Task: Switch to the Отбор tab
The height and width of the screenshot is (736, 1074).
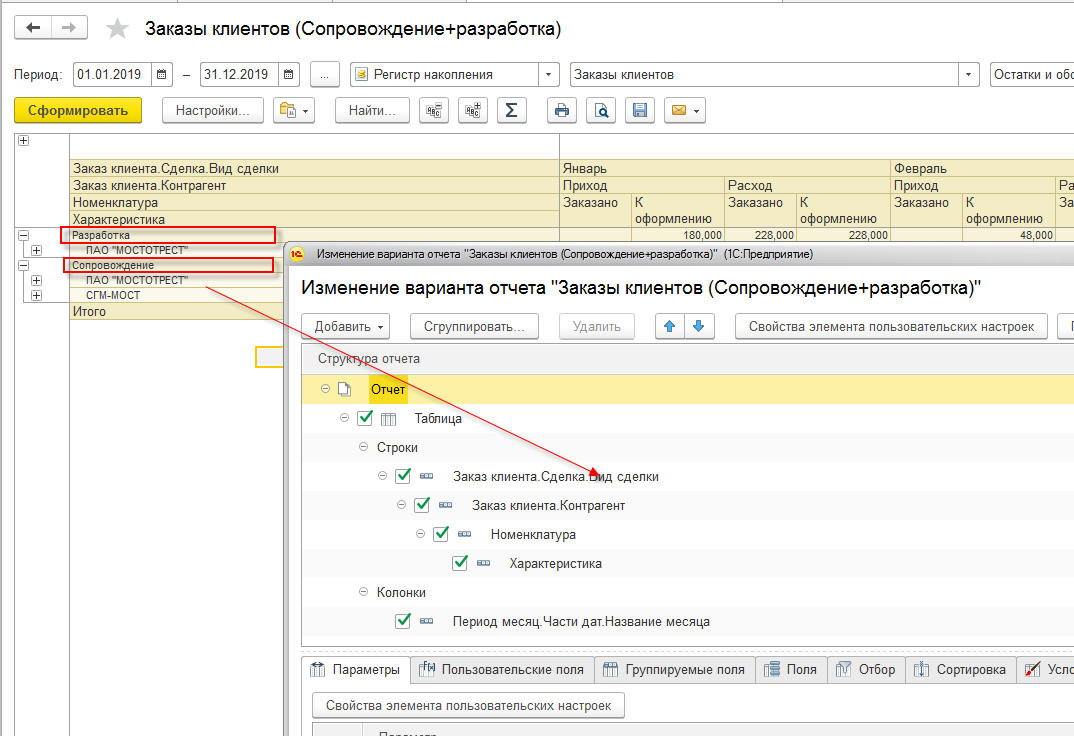Action: 866,670
